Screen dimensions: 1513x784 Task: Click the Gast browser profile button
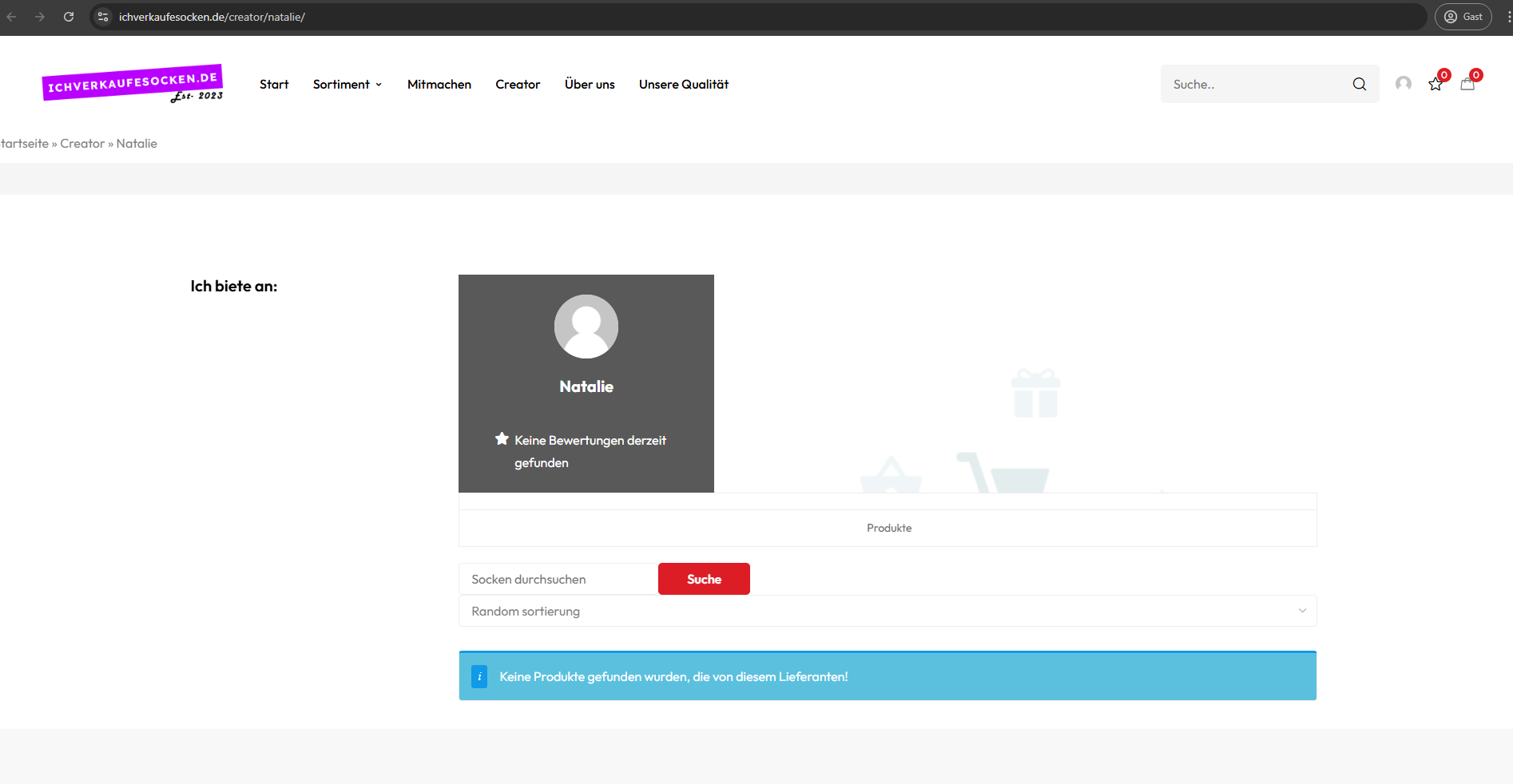(1463, 17)
